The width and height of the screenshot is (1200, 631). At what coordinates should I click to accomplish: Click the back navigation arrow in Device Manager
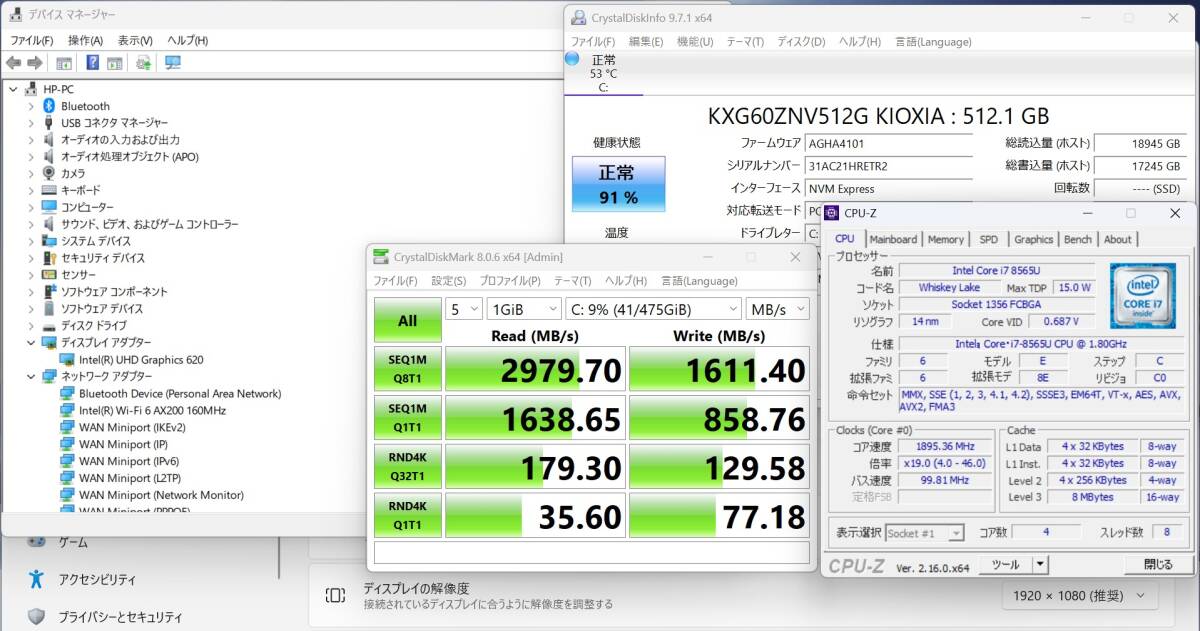pyautogui.click(x=14, y=63)
